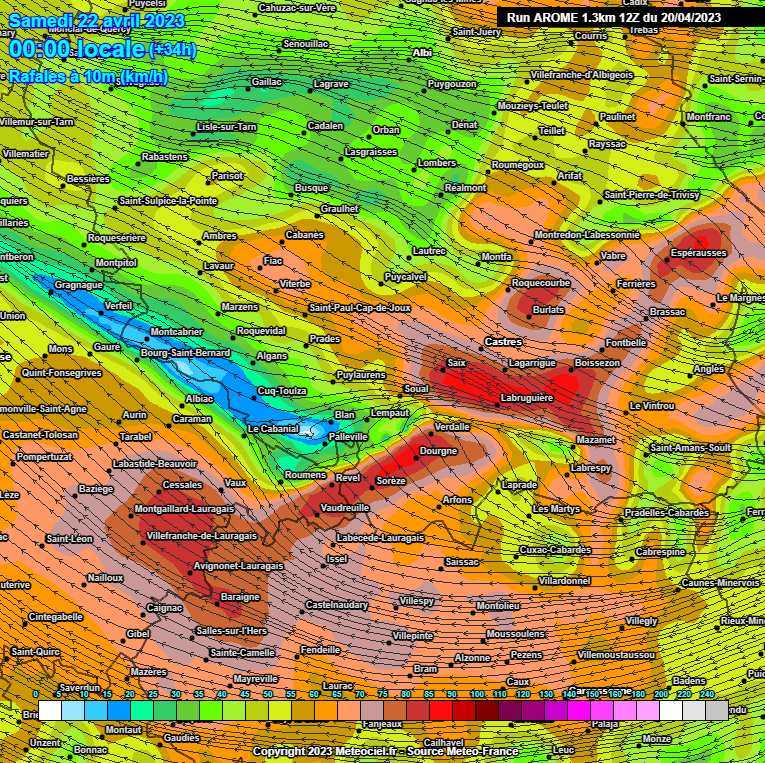Select the 'Labastide-Beauvoir' label
This screenshot has height=763, width=765.
pyautogui.click(x=155, y=464)
